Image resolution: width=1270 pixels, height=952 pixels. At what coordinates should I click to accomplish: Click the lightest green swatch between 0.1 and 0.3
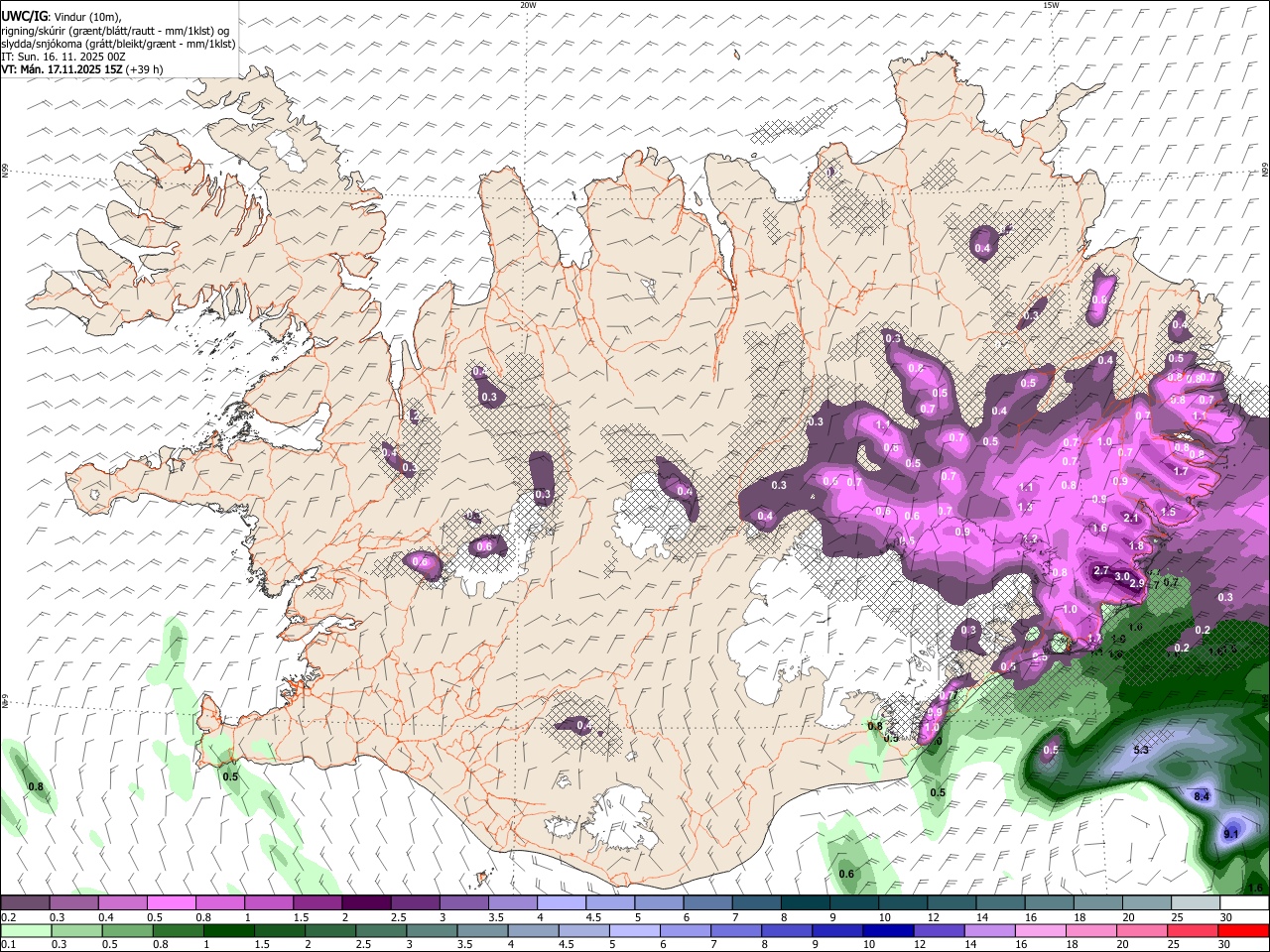coord(25,930)
